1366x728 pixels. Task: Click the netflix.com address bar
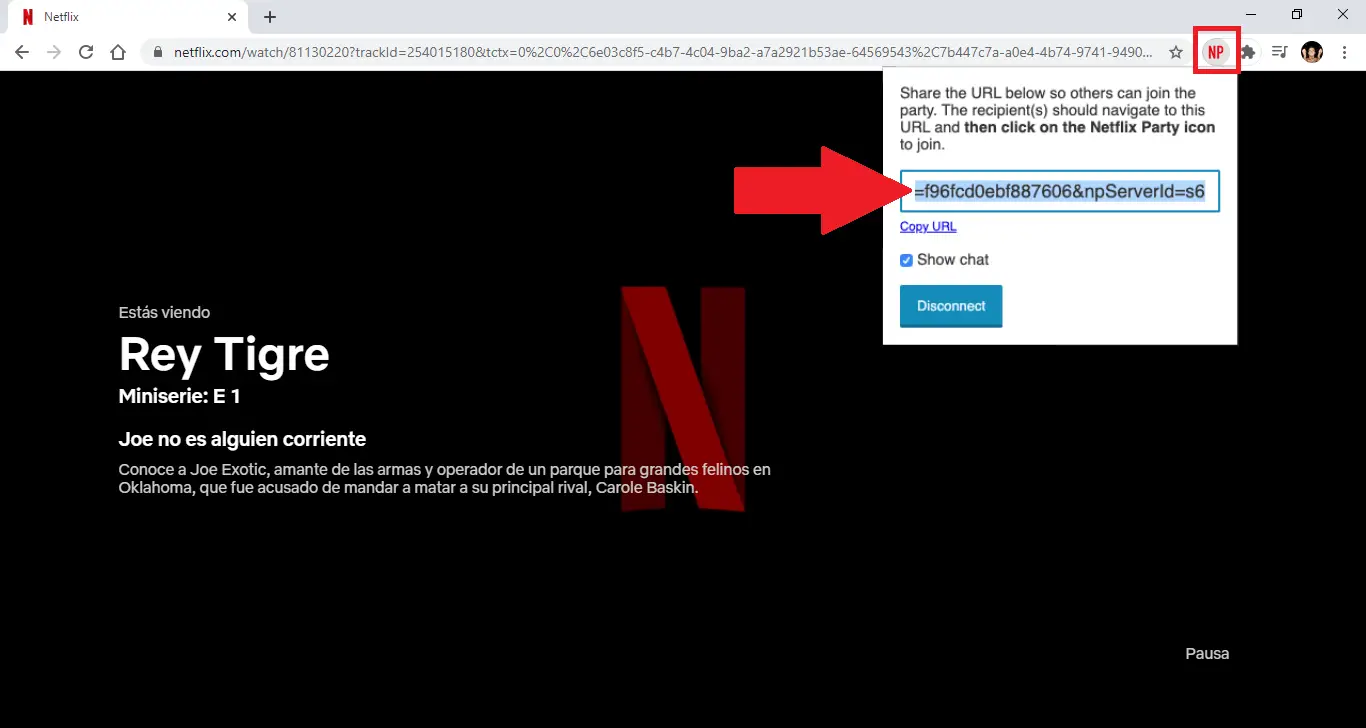click(660, 52)
